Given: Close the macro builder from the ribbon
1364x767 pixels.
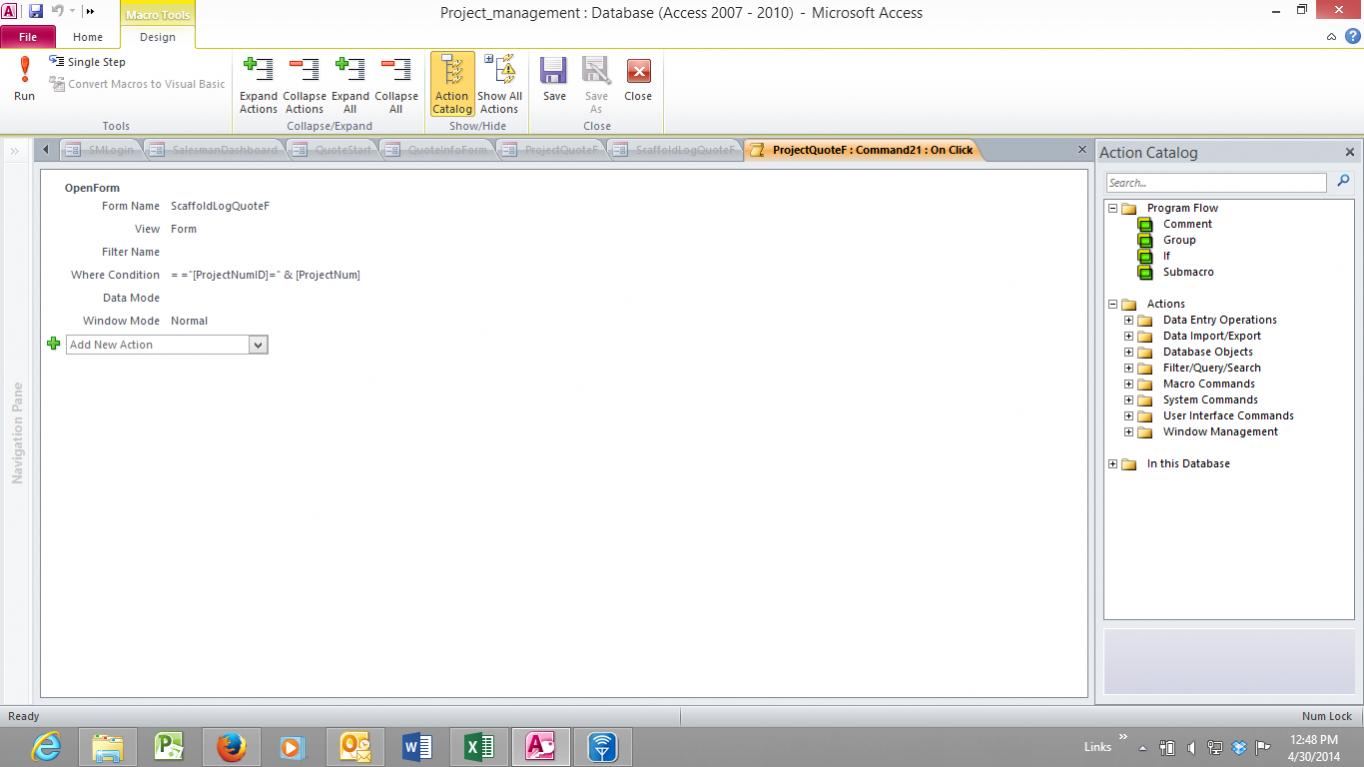Looking at the screenshot, I should click(638, 79).
